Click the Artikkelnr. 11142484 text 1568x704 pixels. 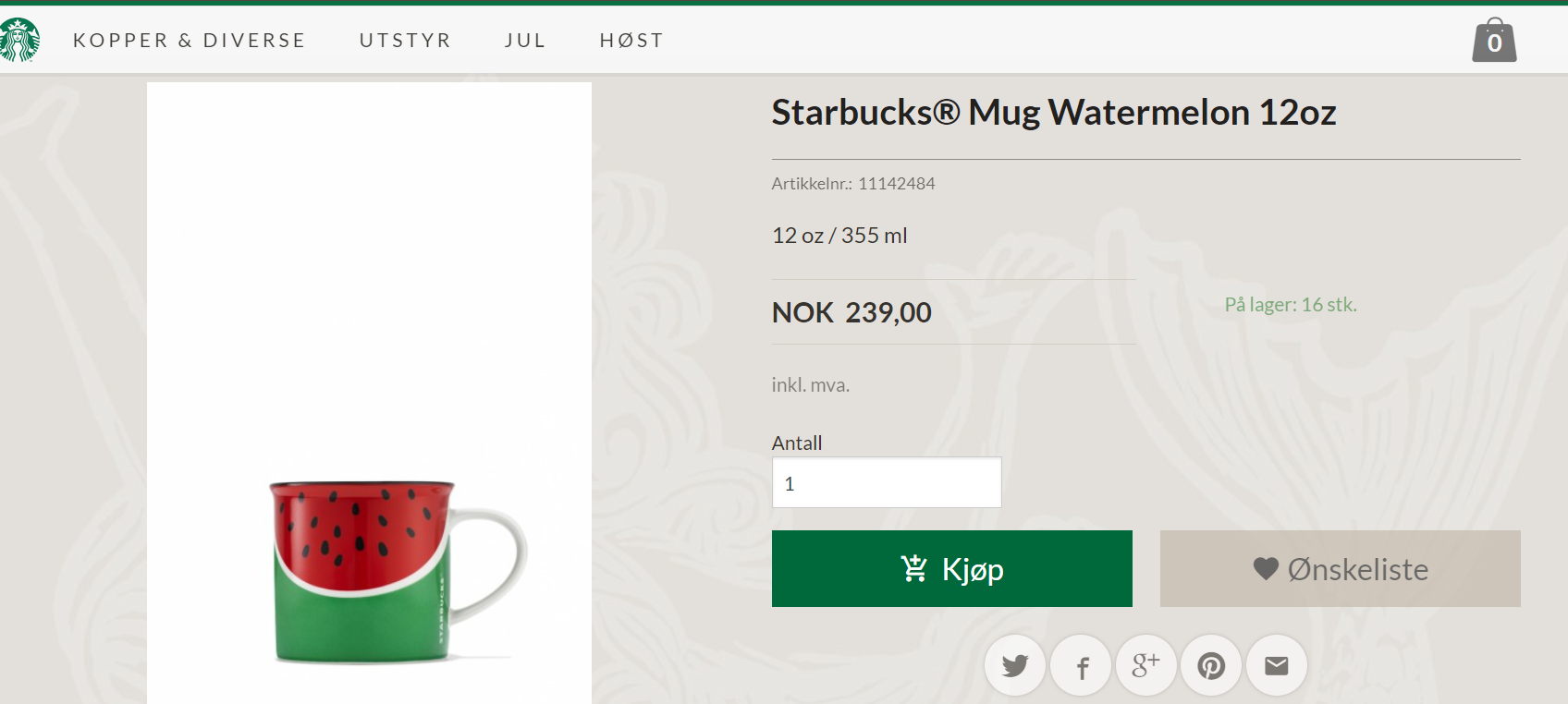(853, 184)
